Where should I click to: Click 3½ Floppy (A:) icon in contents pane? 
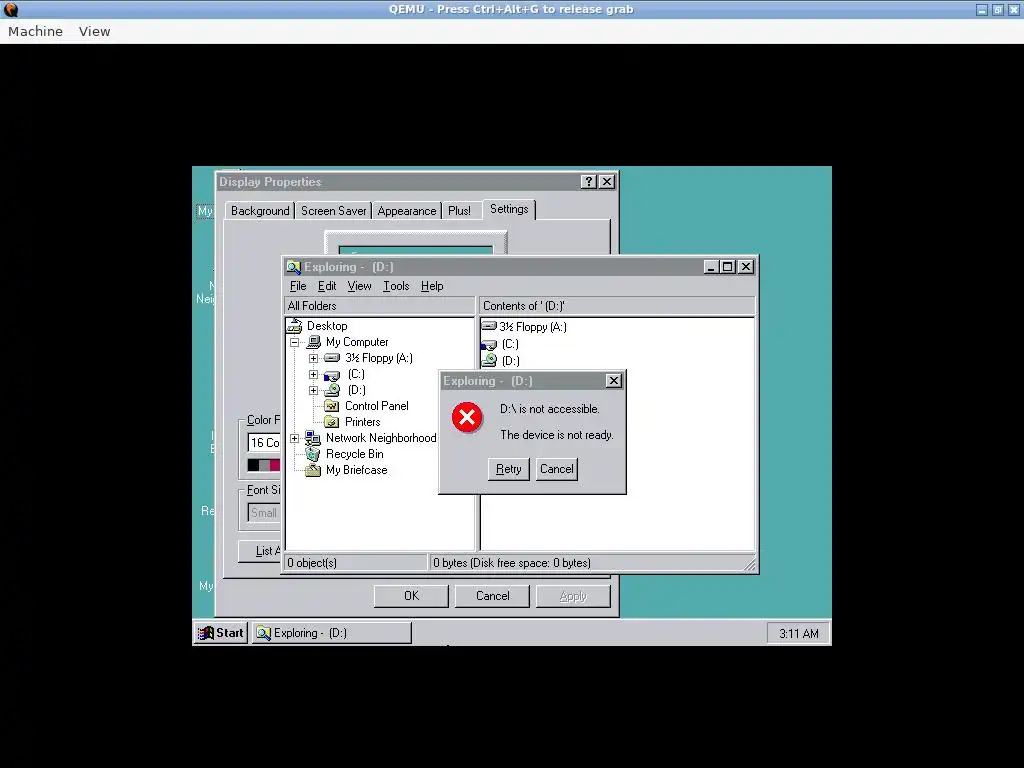pos(489,326)
